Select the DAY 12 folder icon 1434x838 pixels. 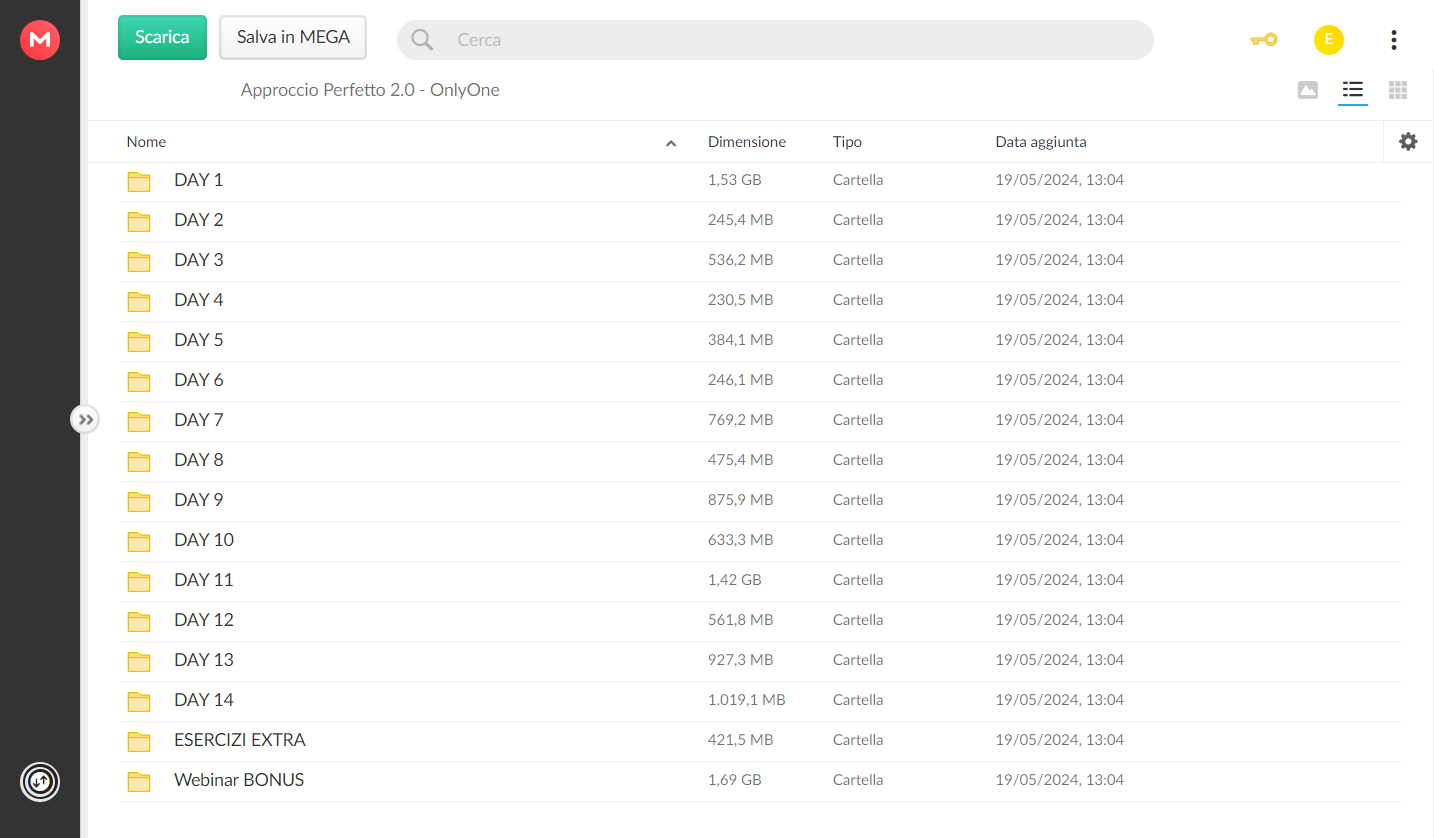point(139,621)
